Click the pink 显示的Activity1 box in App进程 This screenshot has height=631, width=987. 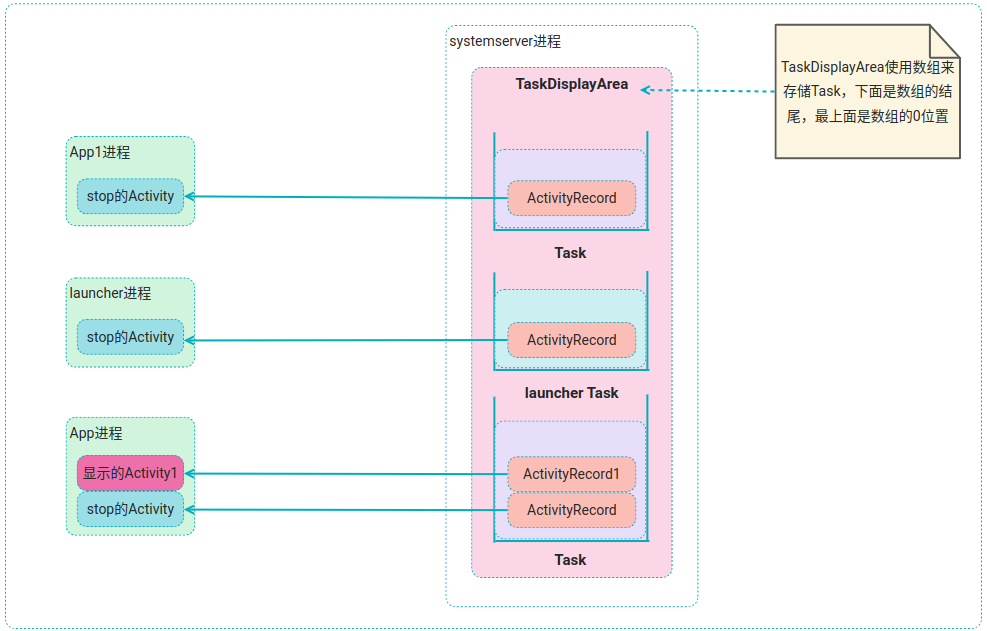[x=130, y=473]
